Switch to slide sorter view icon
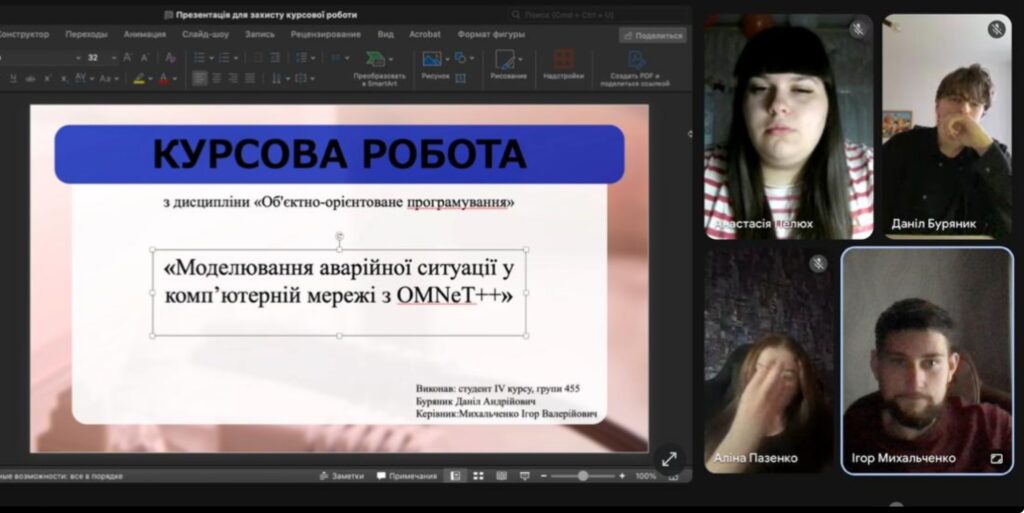Screen dimensions: 1024x513 478,476
